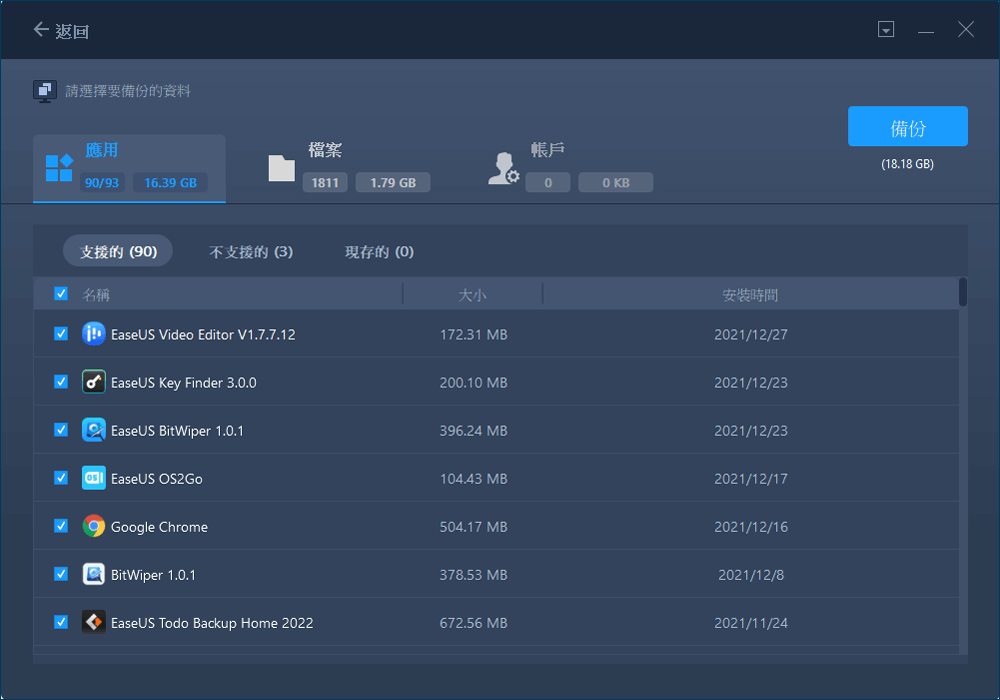This screenshot has width=1000, height=700.
Task: Uncheck EaseUS Key Finder 3.0.0
Action: (x=61, y=382)
